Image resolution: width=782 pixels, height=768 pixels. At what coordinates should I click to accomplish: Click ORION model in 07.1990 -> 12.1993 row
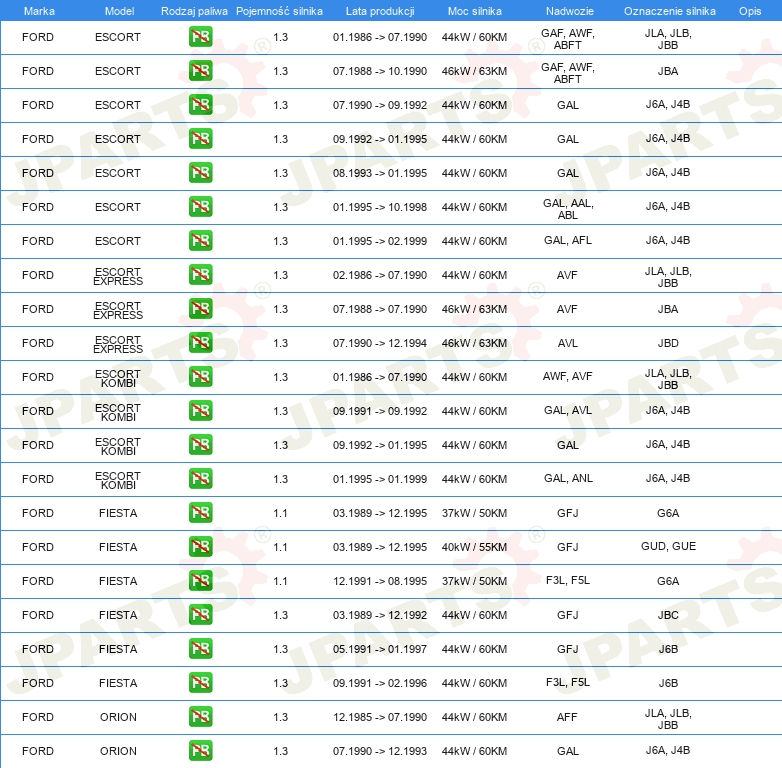118,751
